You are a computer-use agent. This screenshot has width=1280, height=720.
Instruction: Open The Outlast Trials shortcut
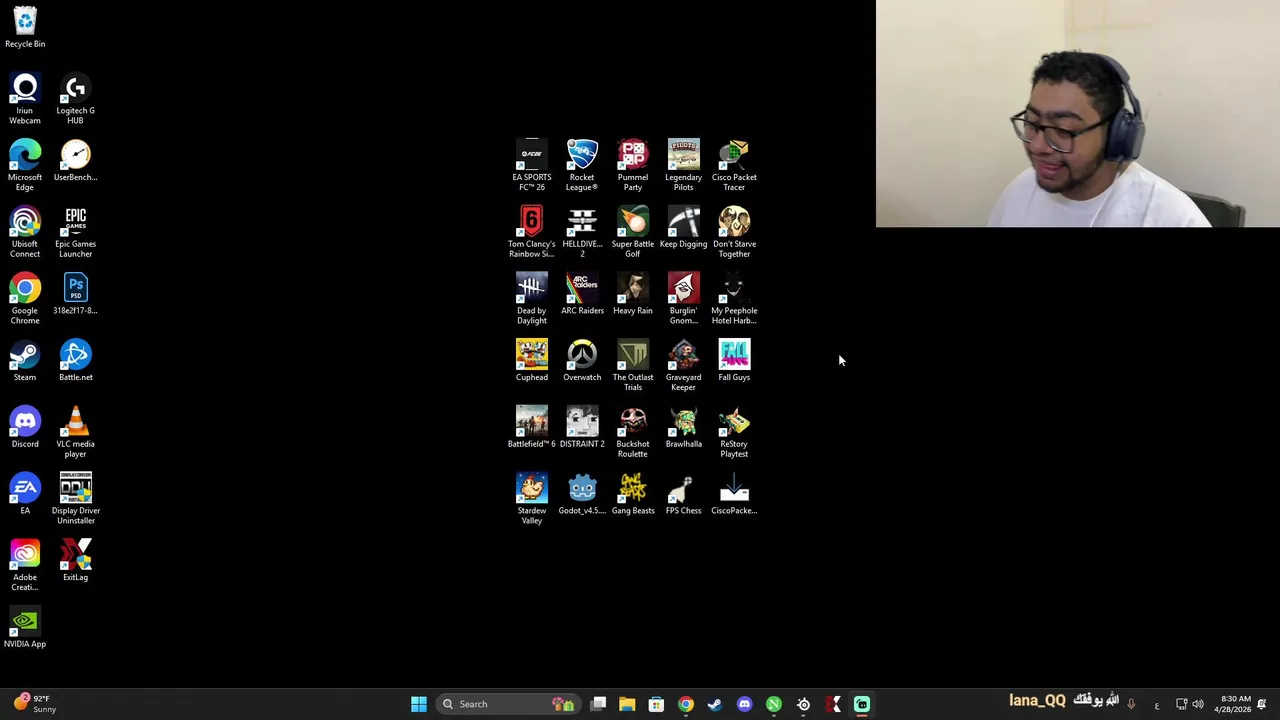click(x=632, y=366)
